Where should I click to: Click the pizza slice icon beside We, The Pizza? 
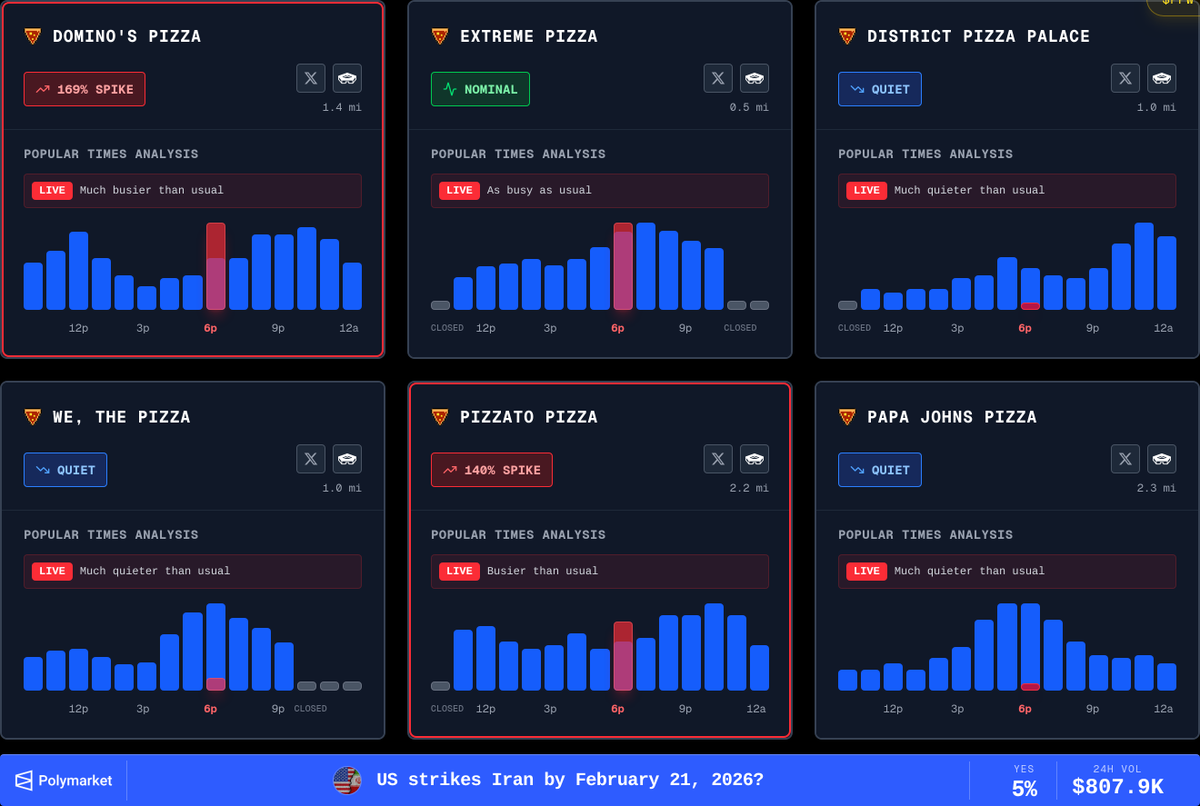(x=33, y=417)
